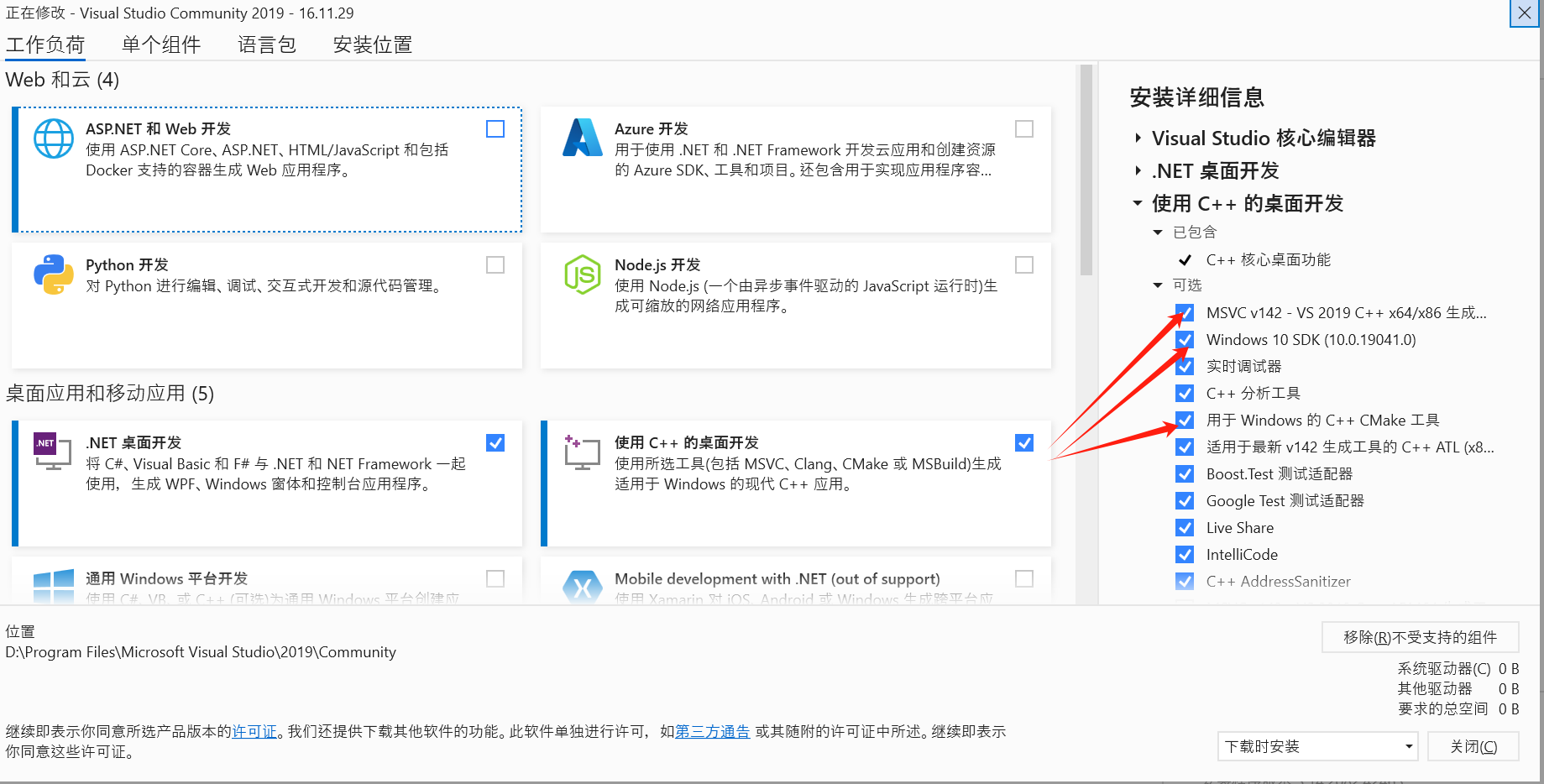This screenshot has height=784, width=1544.
Task: Open the 下载时安装 dropdown
Action: pos(1318,746)
